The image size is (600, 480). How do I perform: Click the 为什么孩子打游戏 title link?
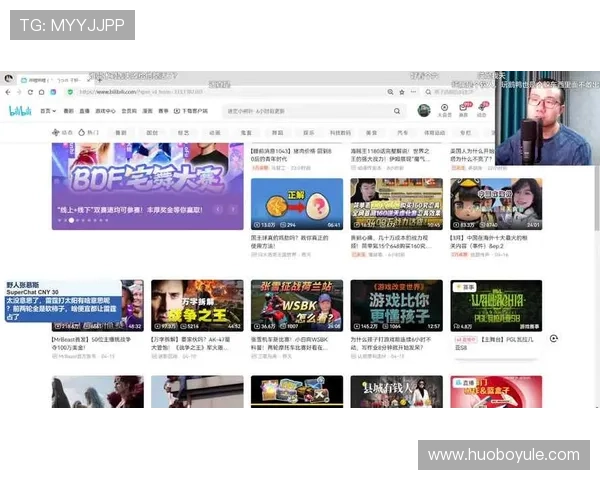click(391, 343)
